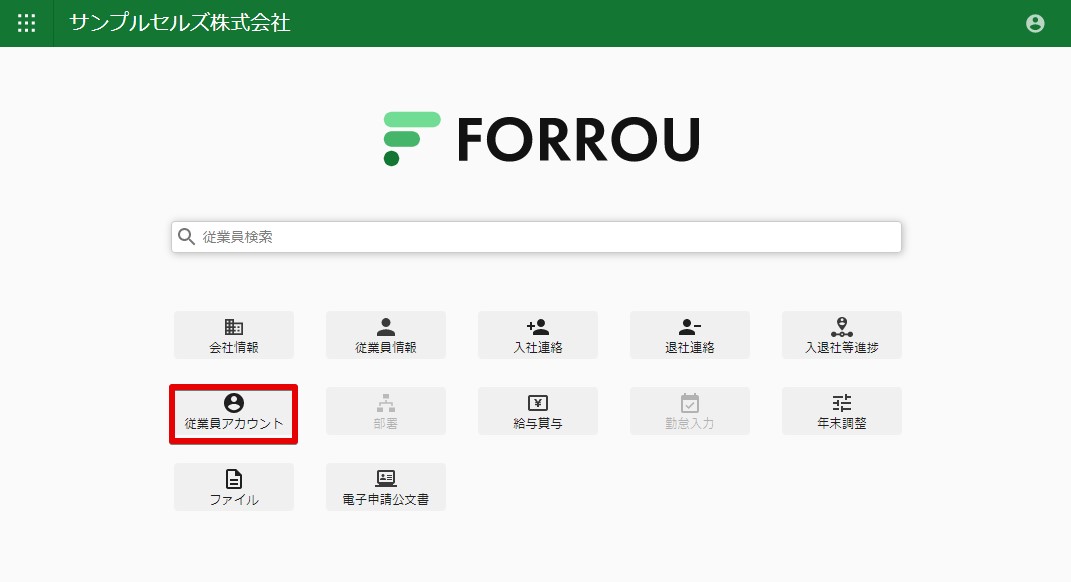Image resolution: width=1071 pixels, height=582 pixels.
Task: Open the 入退社等進捗 tile
Action: pyautogui.click(x=842, y=335)
